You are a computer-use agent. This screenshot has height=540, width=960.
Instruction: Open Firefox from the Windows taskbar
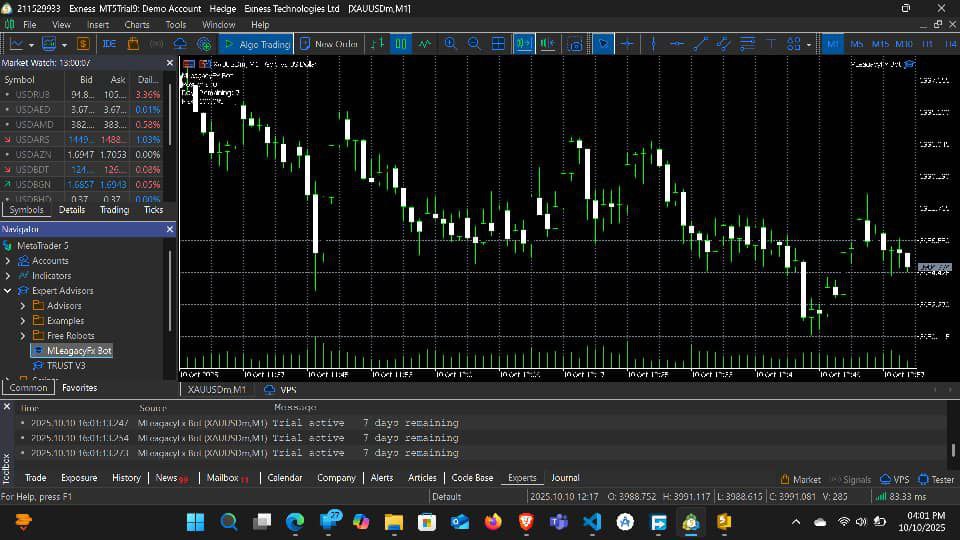click(492, 522)
